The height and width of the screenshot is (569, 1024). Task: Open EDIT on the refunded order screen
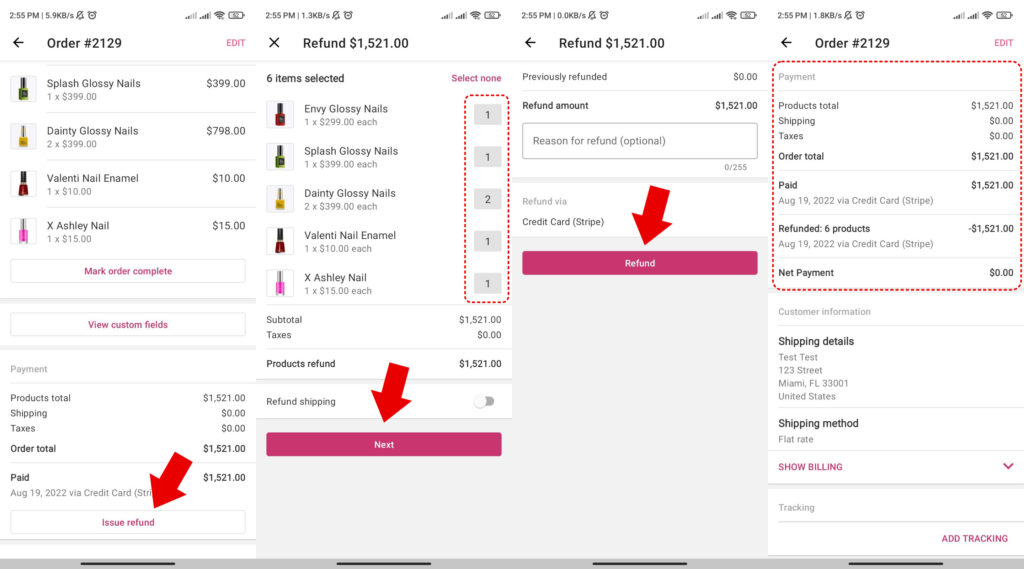[1003, 43]
